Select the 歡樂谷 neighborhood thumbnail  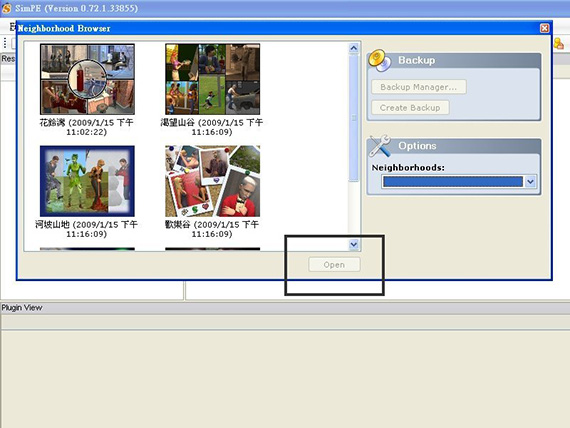(213, 181)
